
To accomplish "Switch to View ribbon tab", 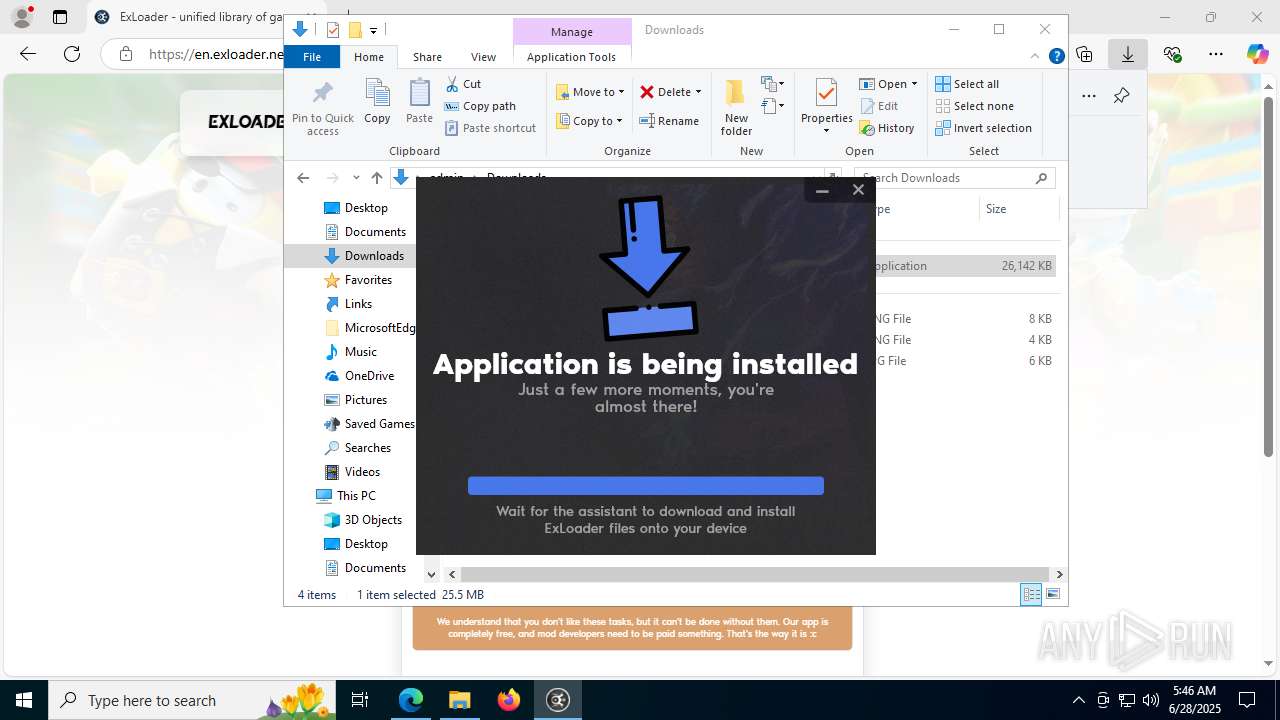I will tap(483, 57).
